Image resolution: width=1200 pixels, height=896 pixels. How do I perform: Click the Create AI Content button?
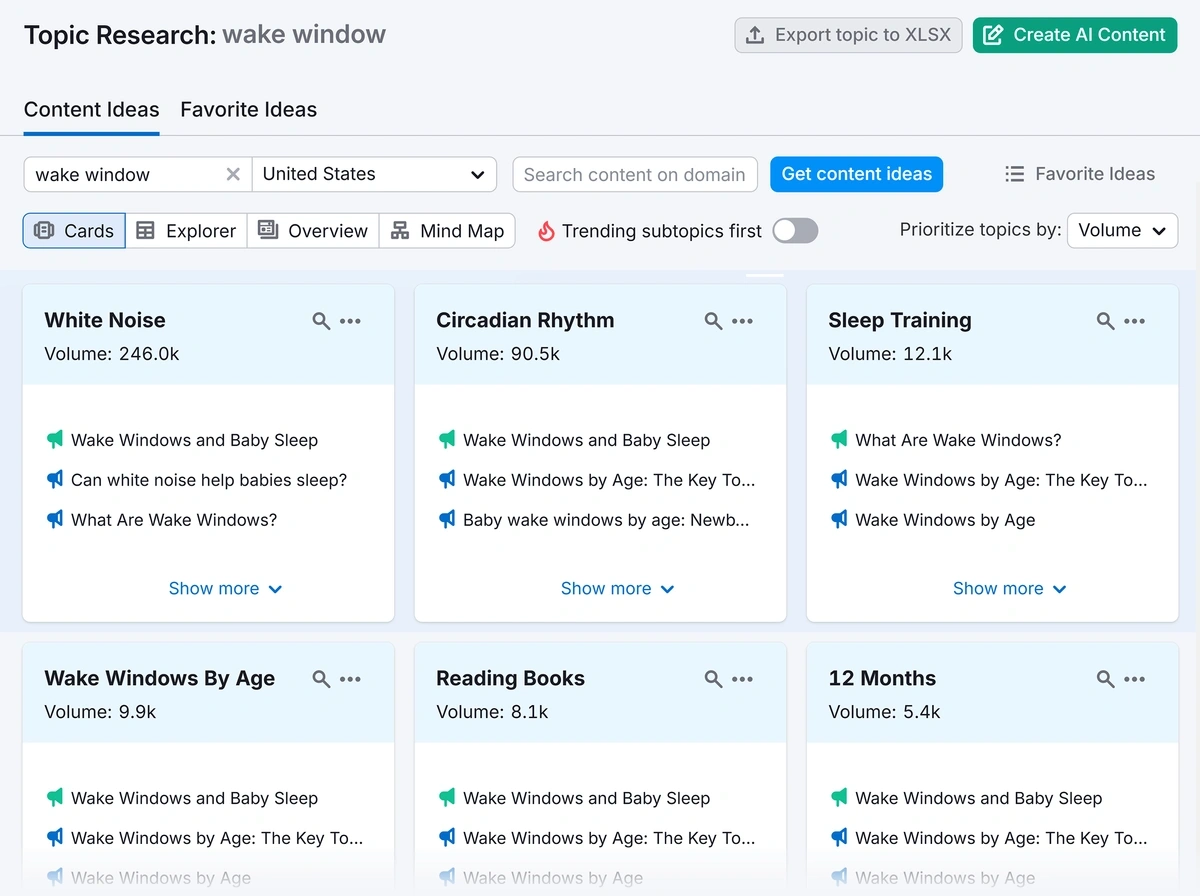(x=1074, y=34)
